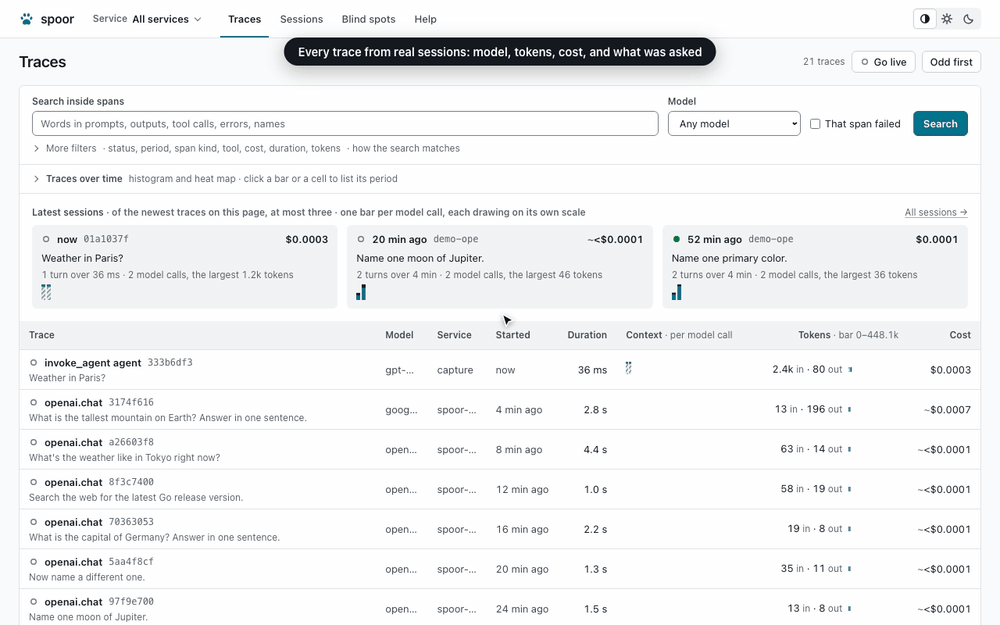Click green status dot on 52 min ago session
Screen dimensions: 1000x625
point(676,239)
